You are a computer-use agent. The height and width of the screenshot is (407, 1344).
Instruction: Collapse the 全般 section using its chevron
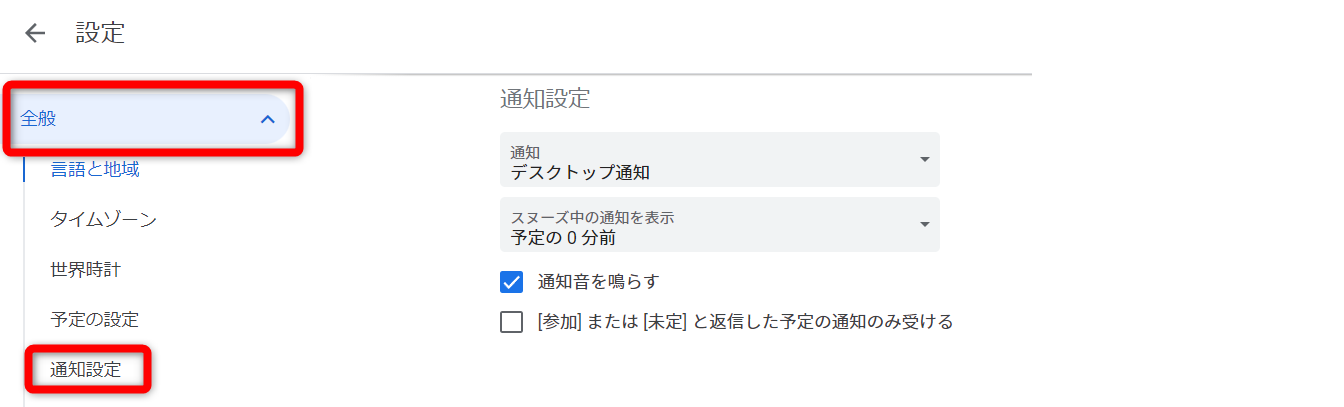[x=267, y=119]
